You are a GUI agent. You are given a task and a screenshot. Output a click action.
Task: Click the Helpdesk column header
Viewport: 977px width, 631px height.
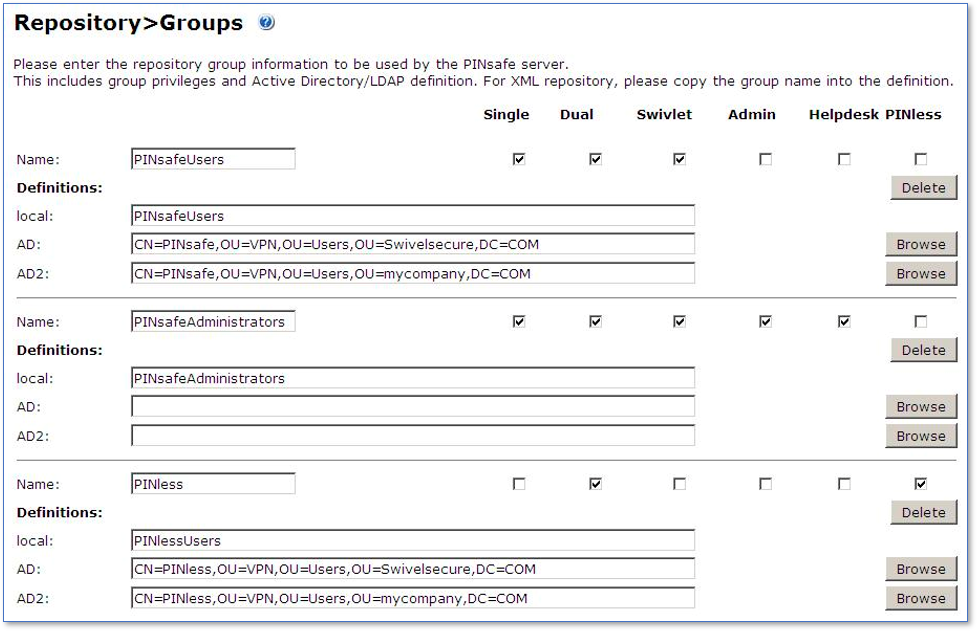[844, 115]
